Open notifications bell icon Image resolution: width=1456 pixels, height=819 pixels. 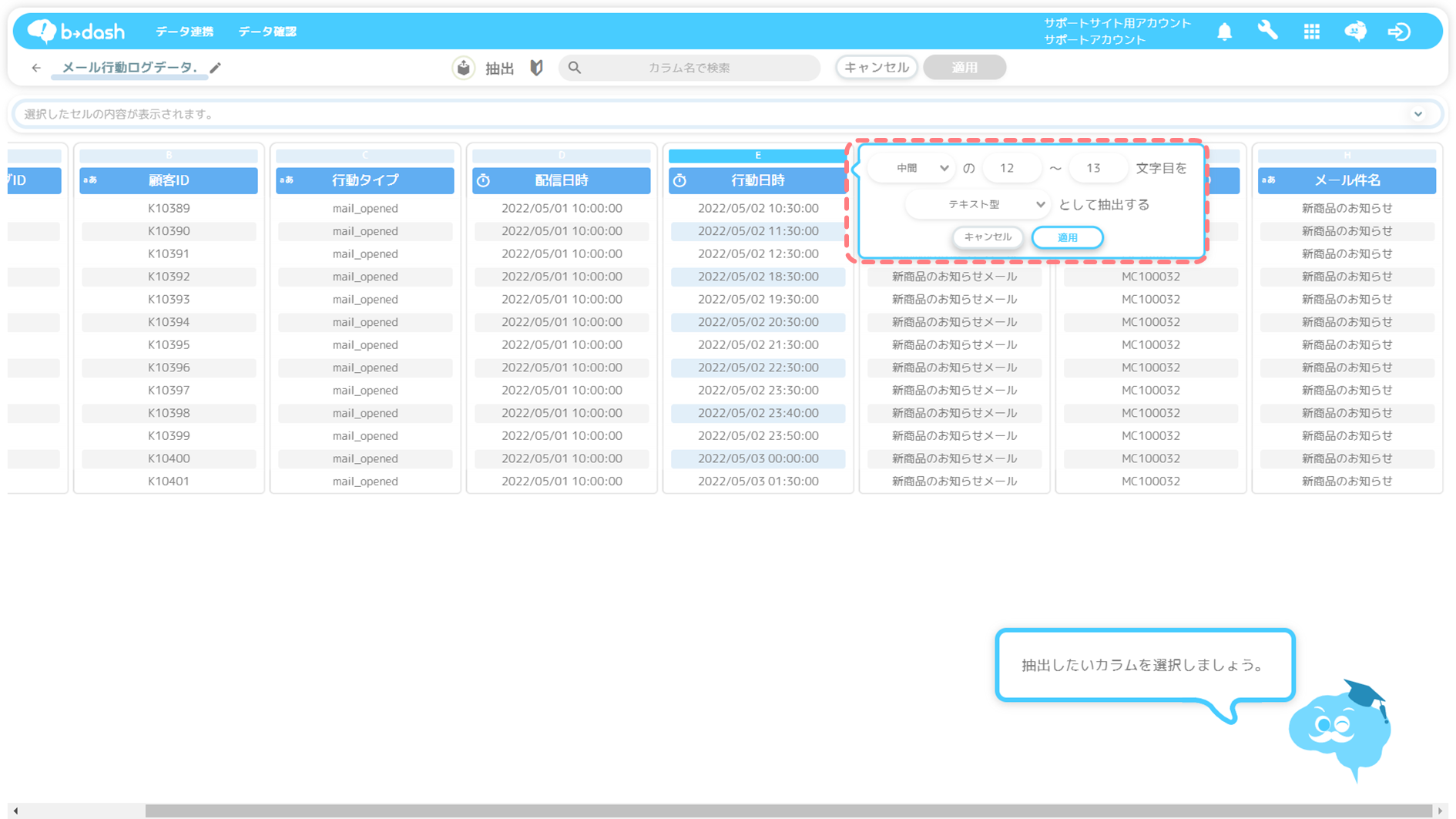click(x=1224, y=32)
